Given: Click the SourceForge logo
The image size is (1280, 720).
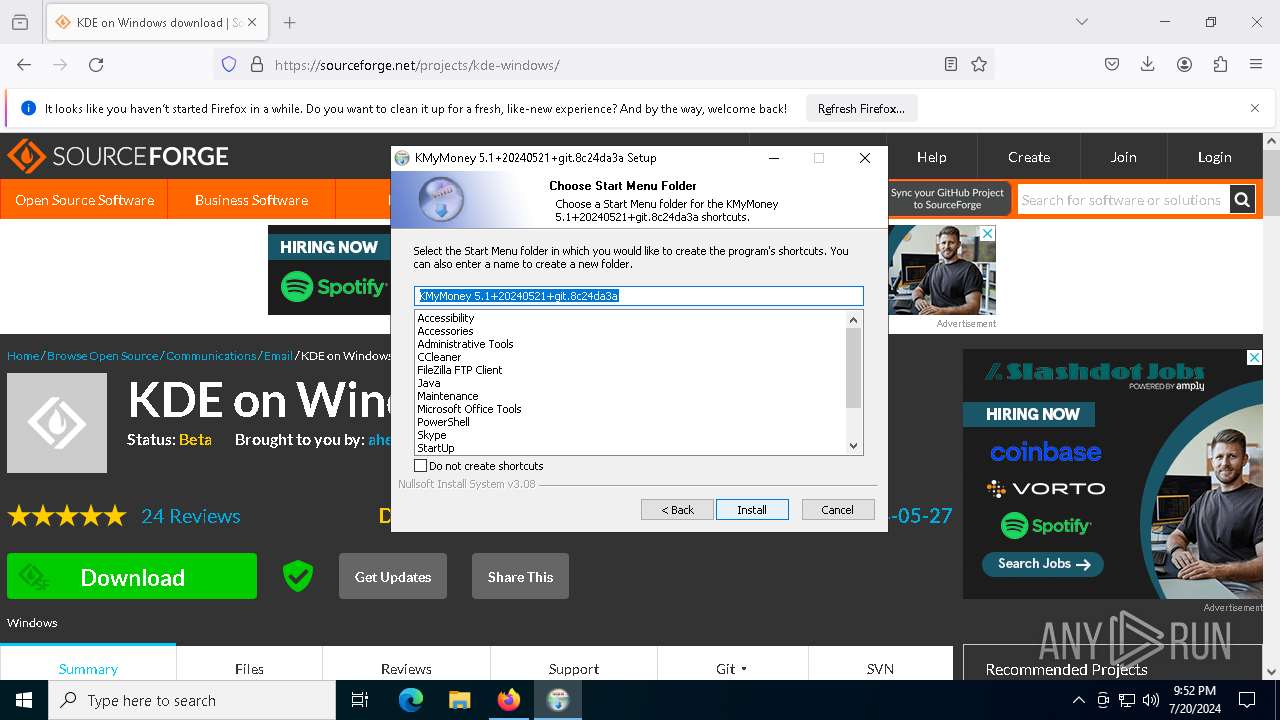Looking at the screenshot, I should (x=118, y=156).
